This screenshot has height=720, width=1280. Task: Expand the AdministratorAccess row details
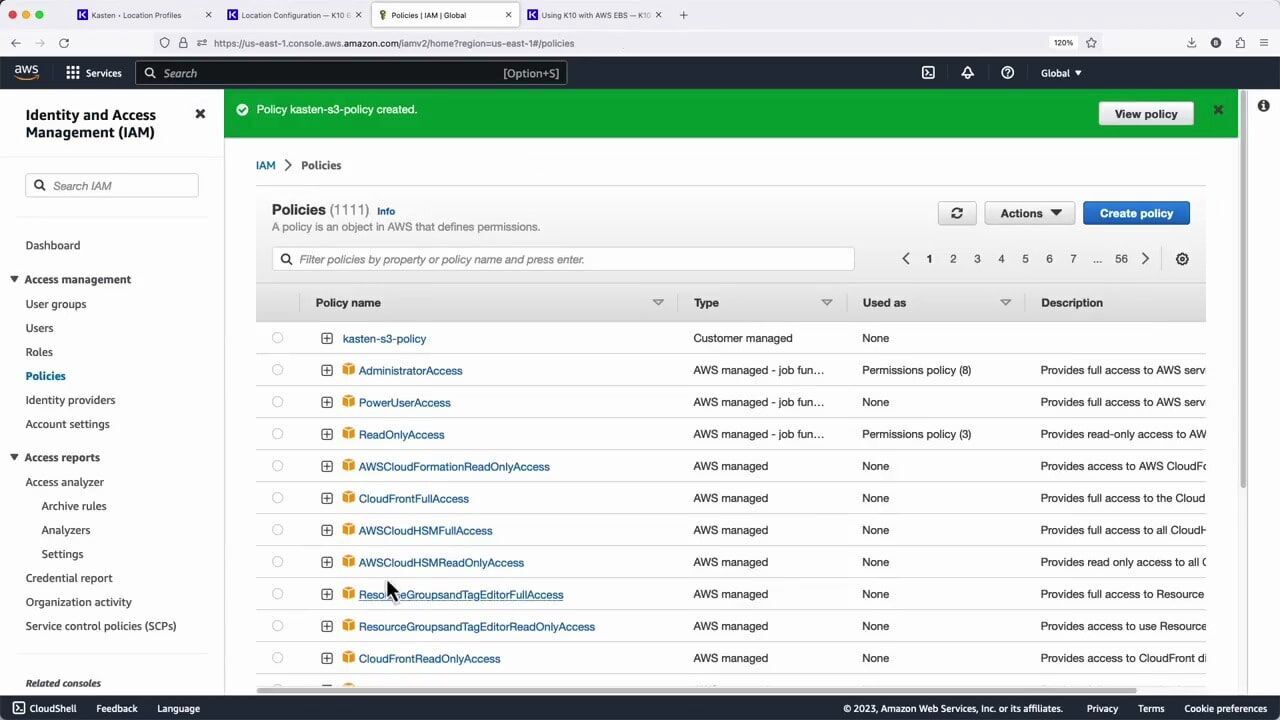click(327, 370)
